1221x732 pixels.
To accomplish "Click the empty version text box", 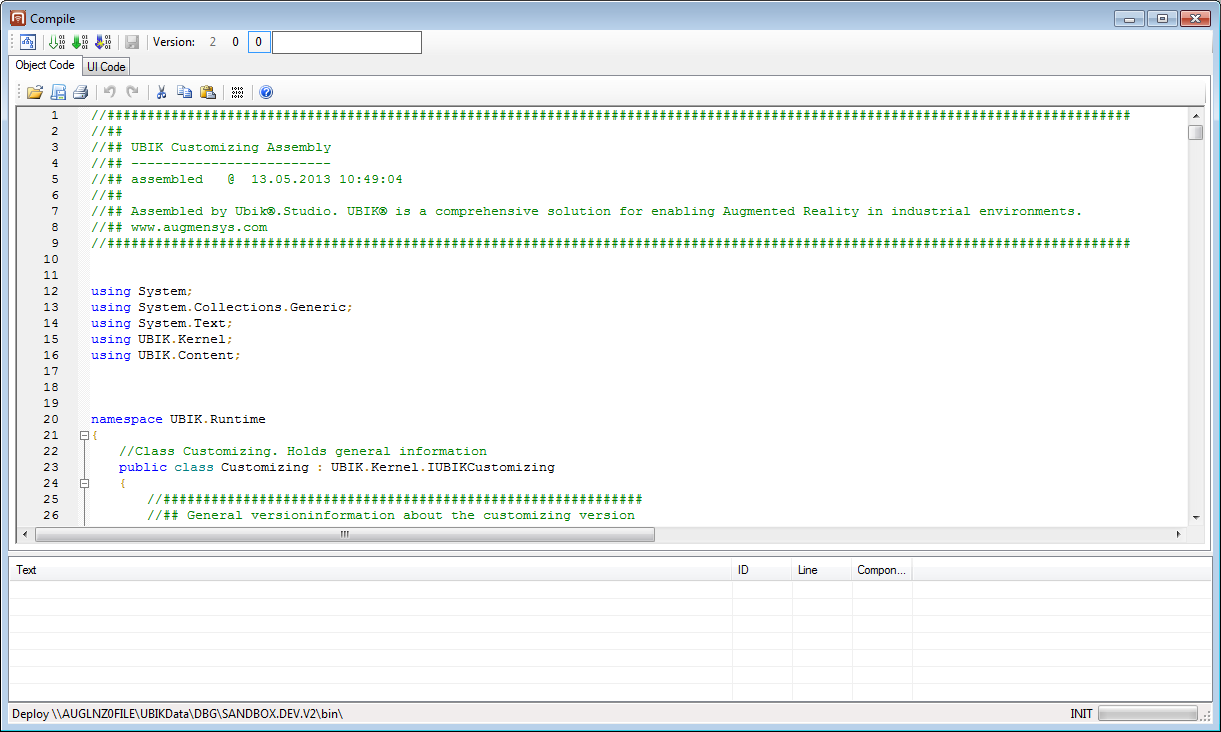I will click(346, 42).
